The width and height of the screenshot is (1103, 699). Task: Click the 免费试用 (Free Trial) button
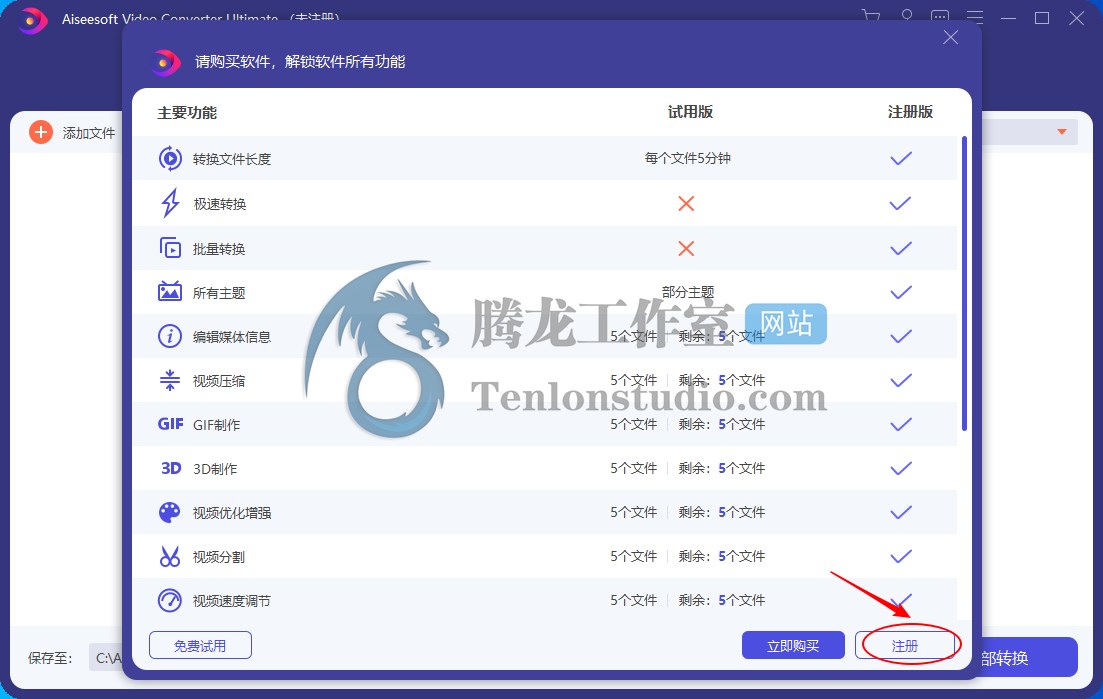point(200,646)
